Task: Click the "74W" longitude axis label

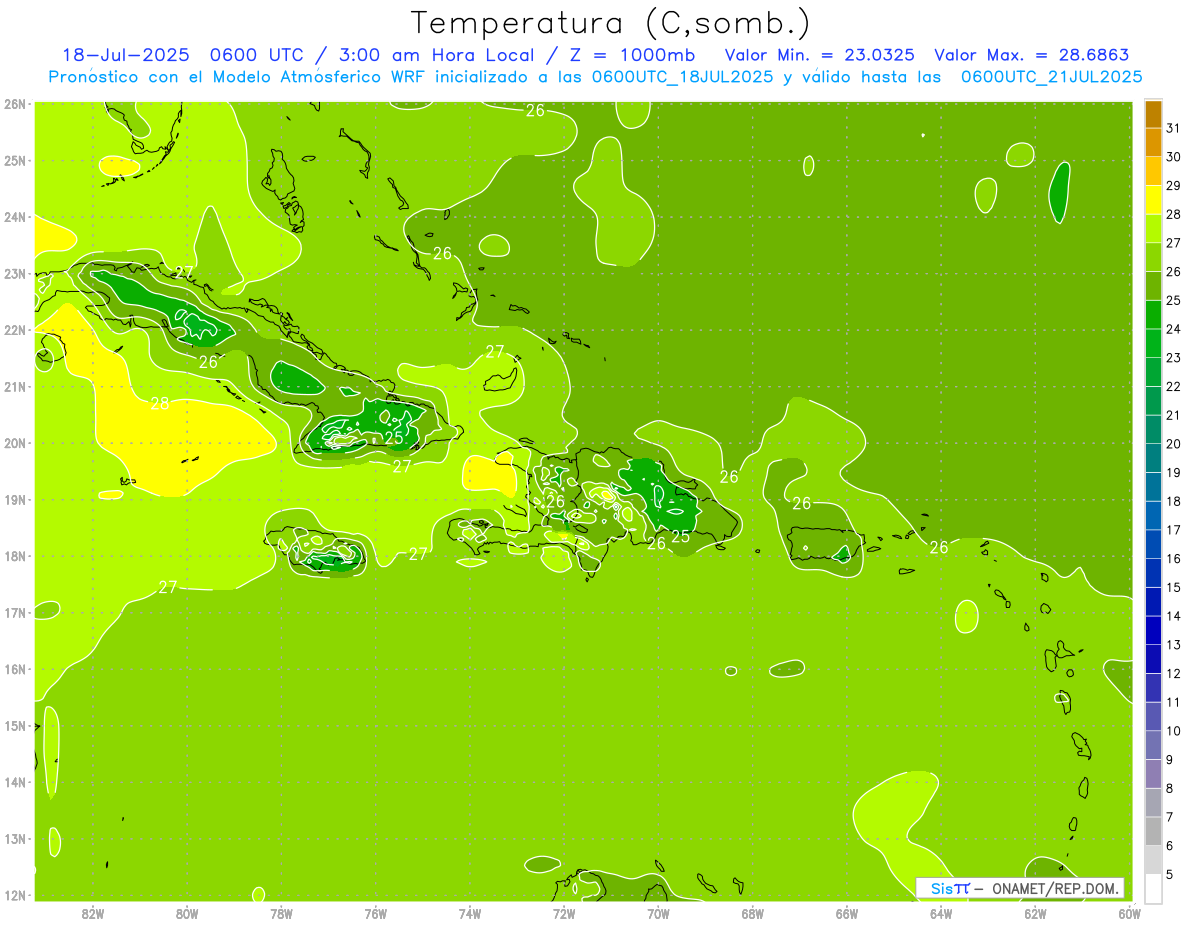Action: click(x=470, y=913)
